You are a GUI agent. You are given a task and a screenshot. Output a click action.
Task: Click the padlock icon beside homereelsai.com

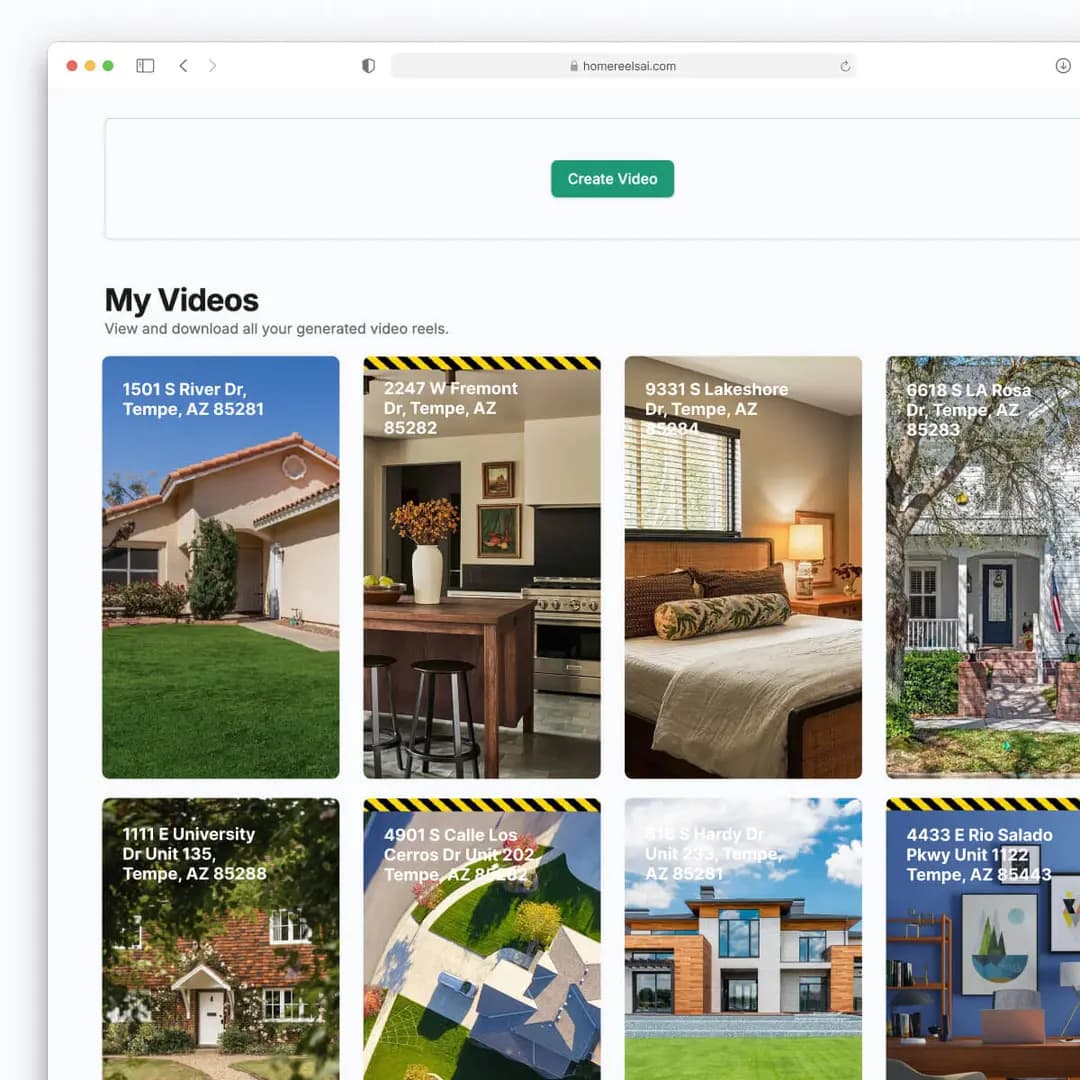572,66
